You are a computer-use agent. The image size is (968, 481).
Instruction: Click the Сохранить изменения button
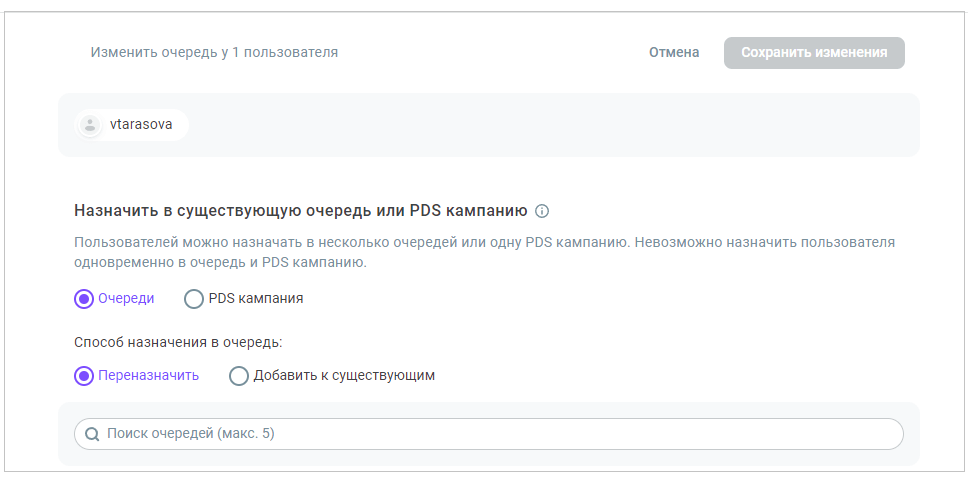(x=814, y=52)
